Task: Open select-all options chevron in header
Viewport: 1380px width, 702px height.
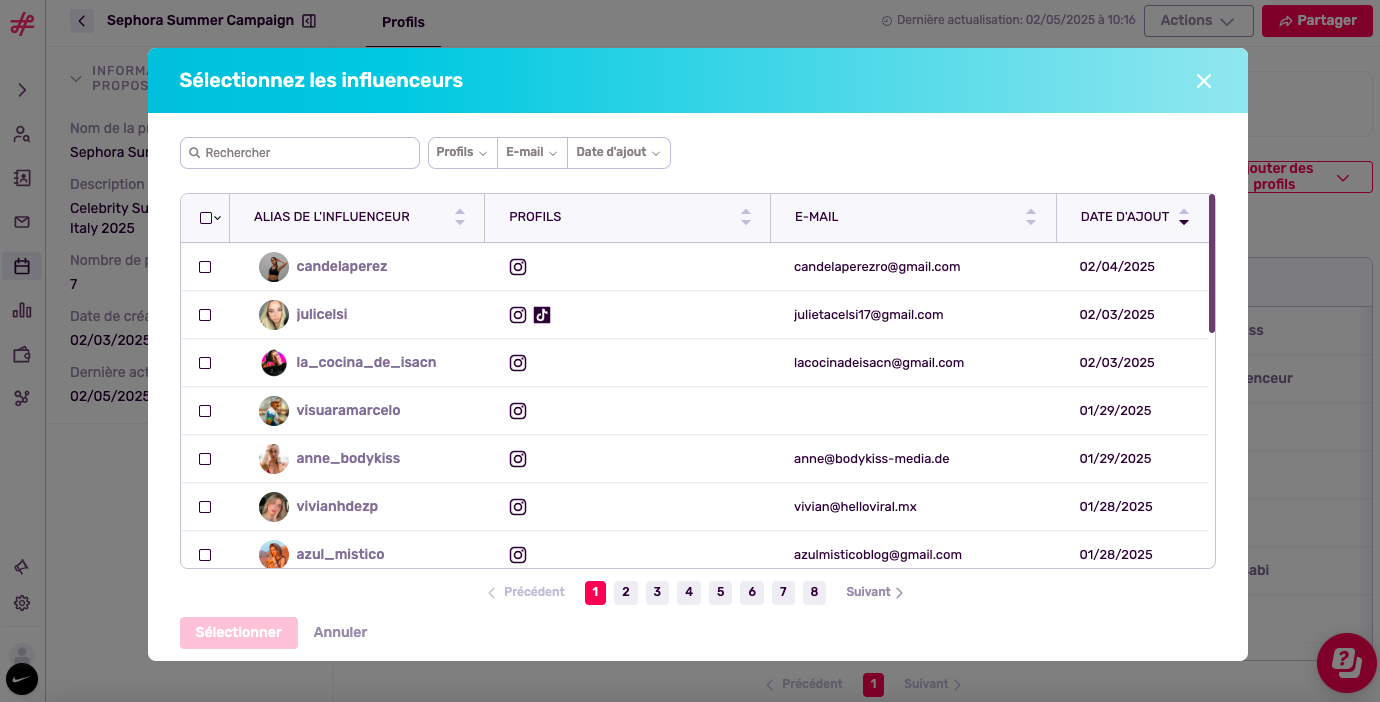Action: click(x=217, y=218)
